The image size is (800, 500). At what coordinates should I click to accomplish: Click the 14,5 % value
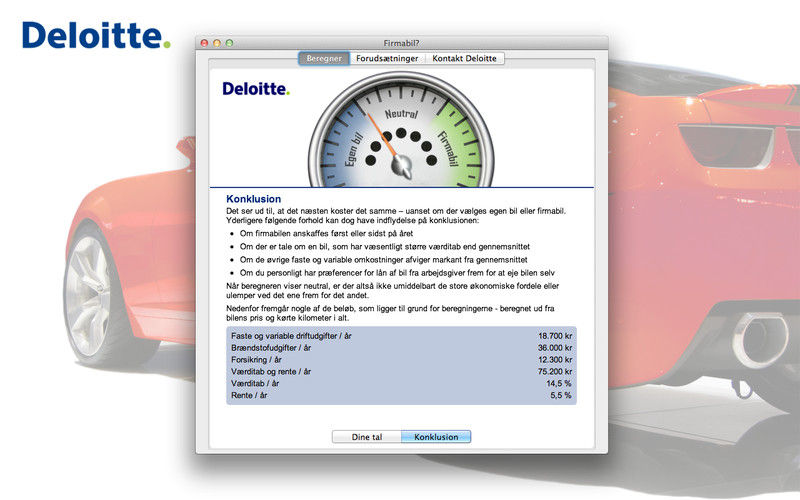click(x=559, y=383)
